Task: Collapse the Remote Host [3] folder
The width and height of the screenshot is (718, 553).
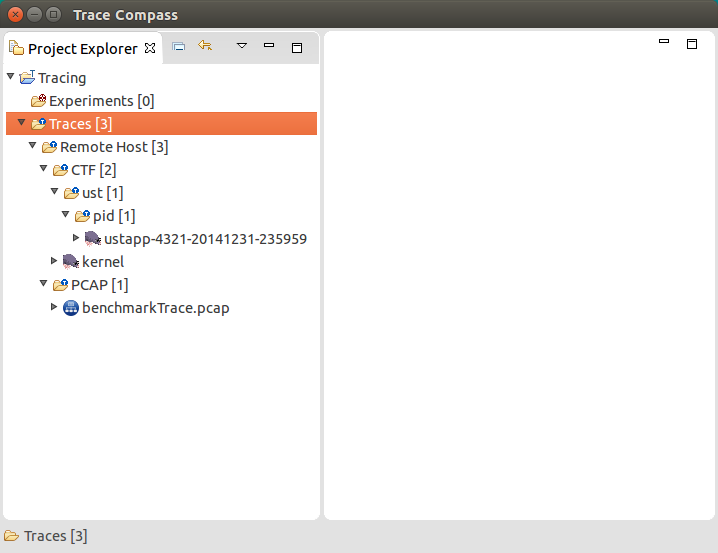Action: tap(33, 146)
